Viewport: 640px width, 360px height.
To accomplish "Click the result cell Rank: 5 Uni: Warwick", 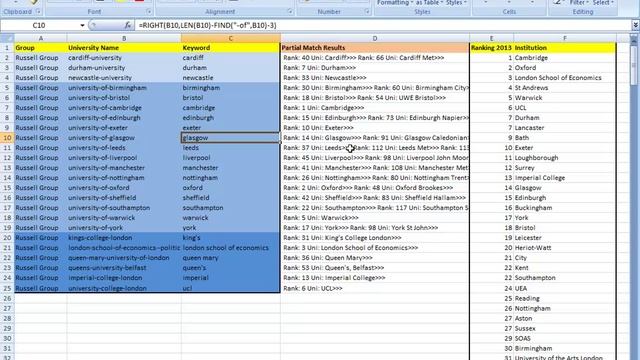I will pos(375,218).
